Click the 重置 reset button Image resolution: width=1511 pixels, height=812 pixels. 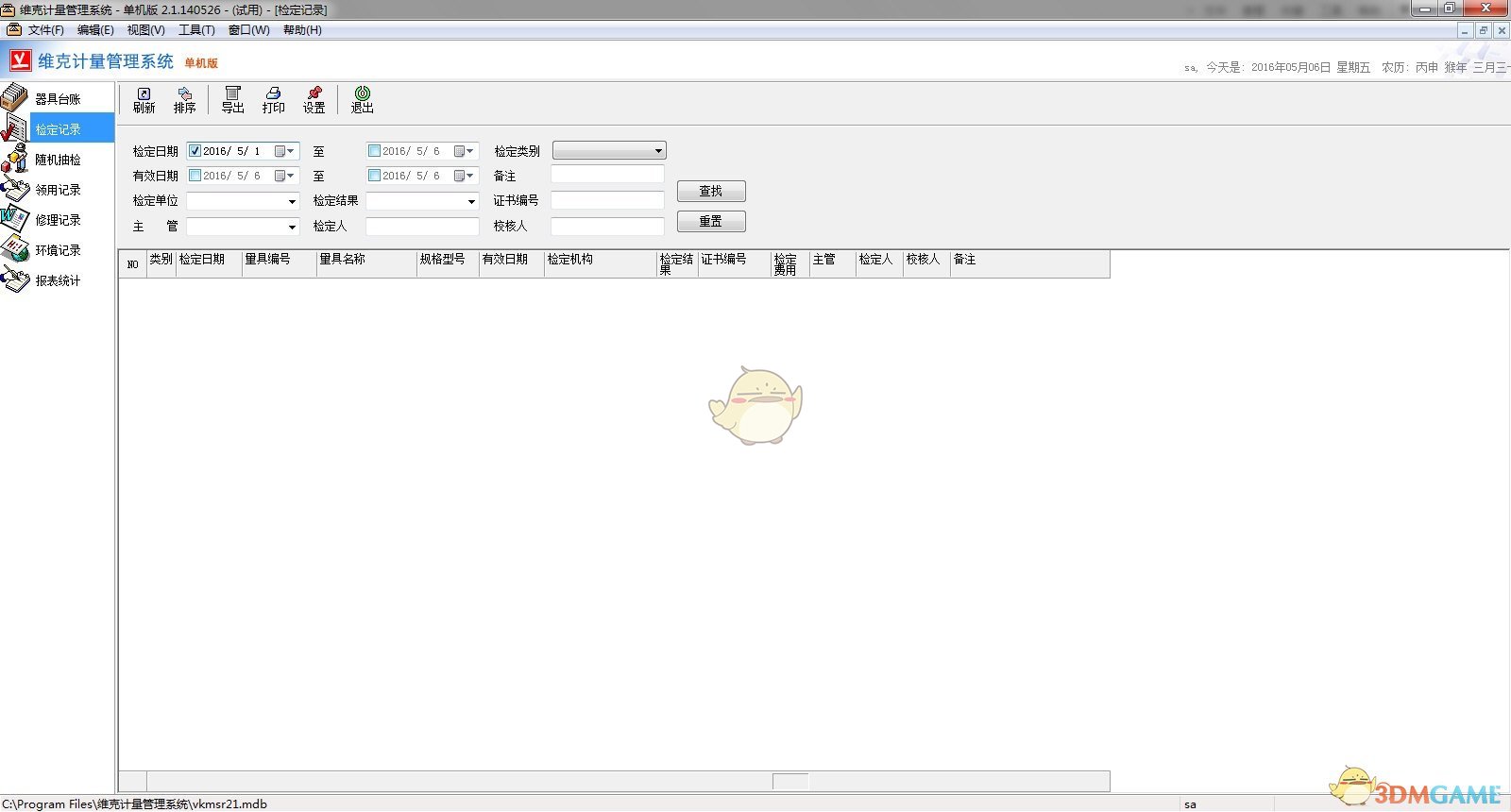click(x=711, y=222)
